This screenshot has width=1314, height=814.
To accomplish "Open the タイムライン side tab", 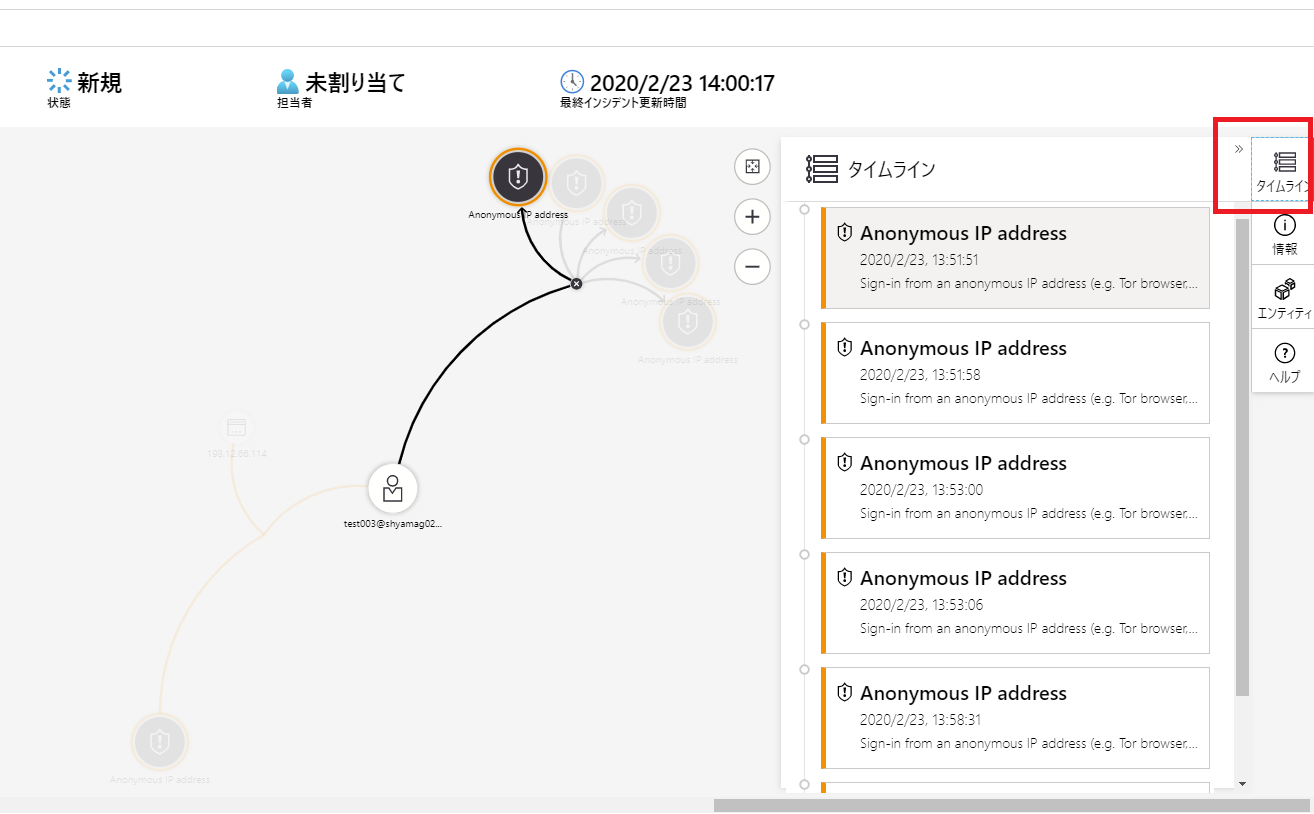I will (1284, 171).
